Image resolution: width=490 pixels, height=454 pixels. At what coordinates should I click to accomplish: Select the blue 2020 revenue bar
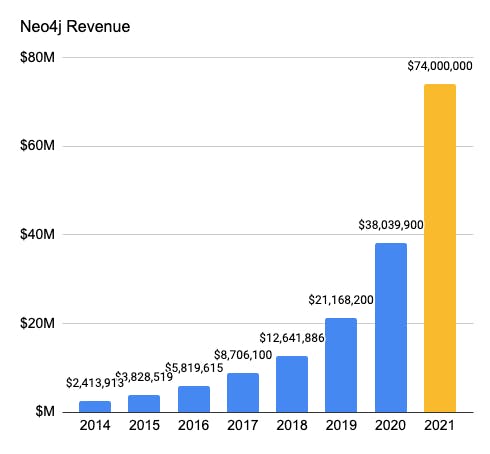click(391, 328)
